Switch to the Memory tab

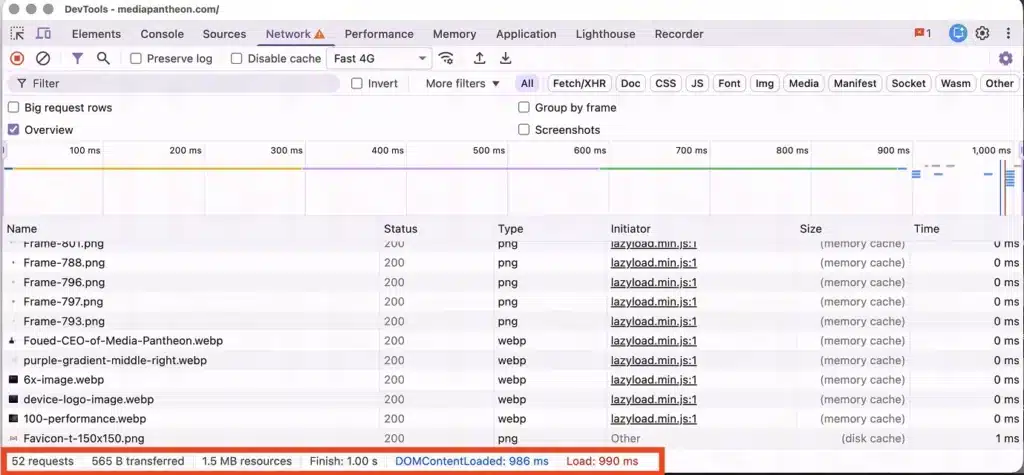(455, 34)
